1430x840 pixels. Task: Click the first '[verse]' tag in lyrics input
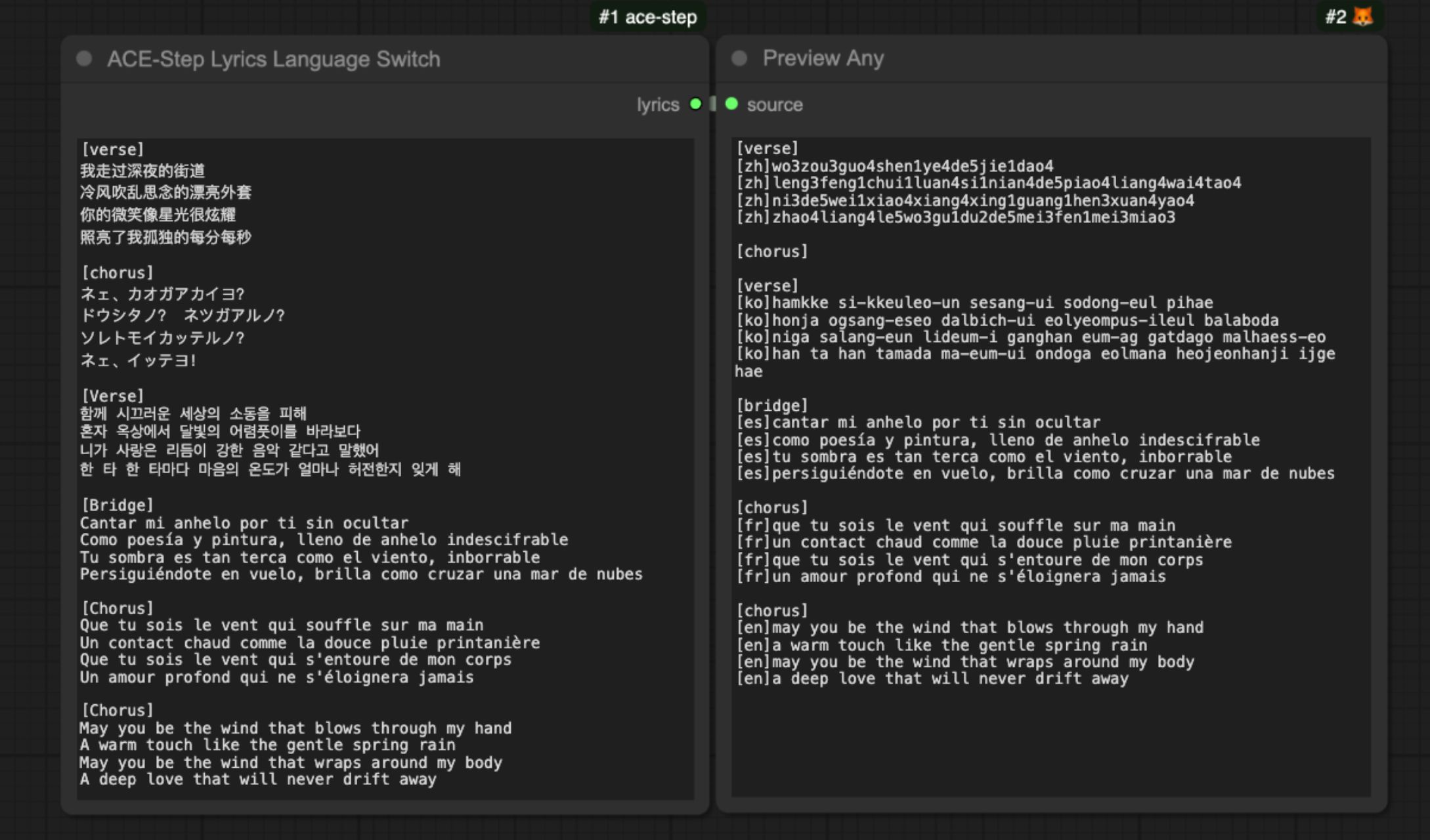(112, 150)
